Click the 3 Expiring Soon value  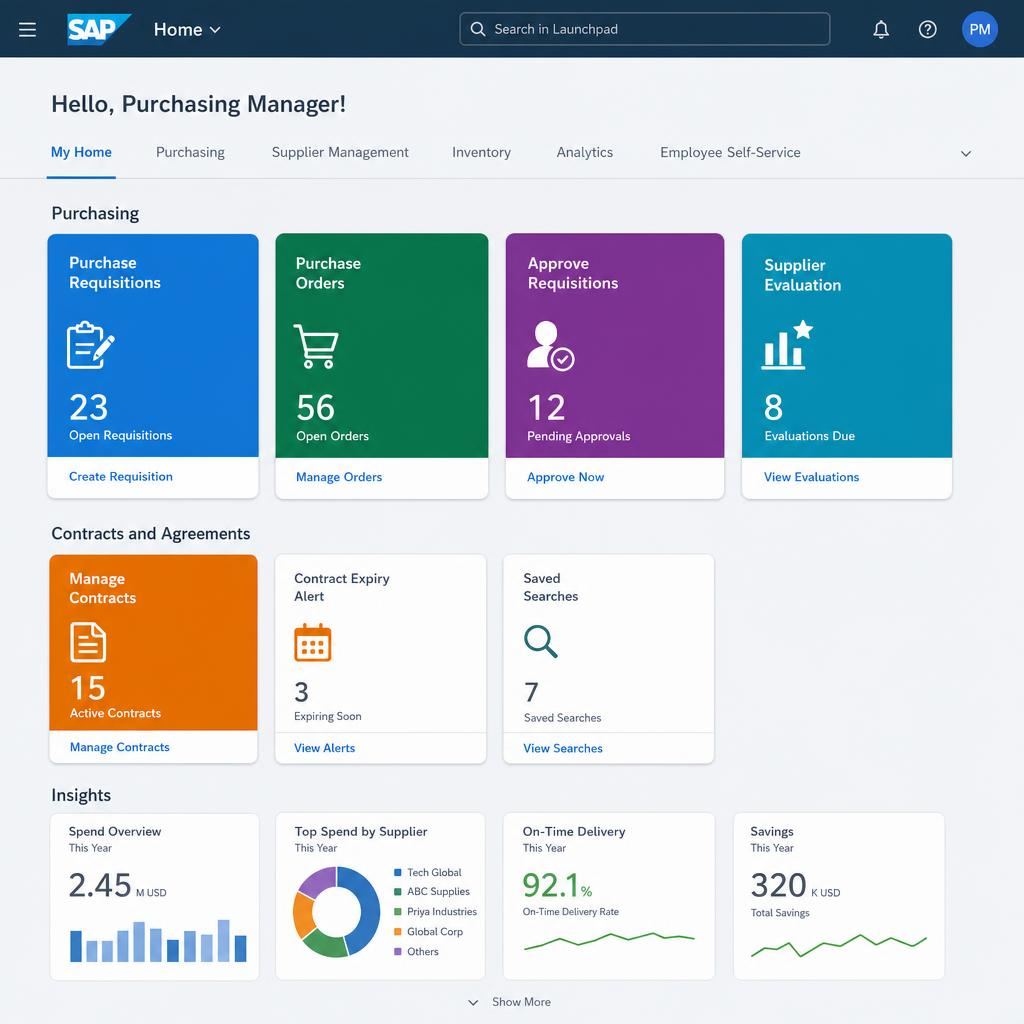[x=301, y=692]
